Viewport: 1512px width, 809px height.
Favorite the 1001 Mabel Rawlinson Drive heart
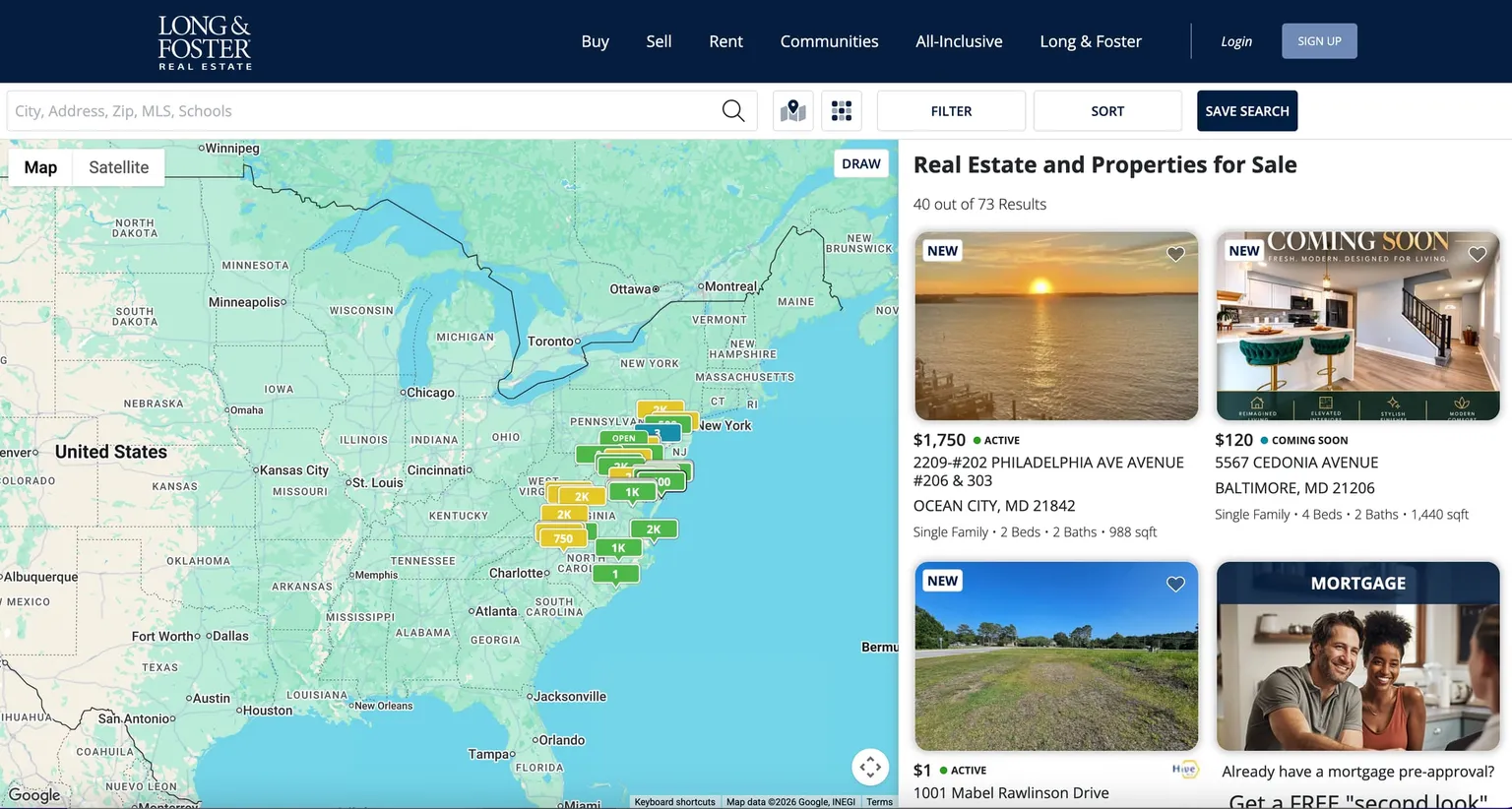1175,584
